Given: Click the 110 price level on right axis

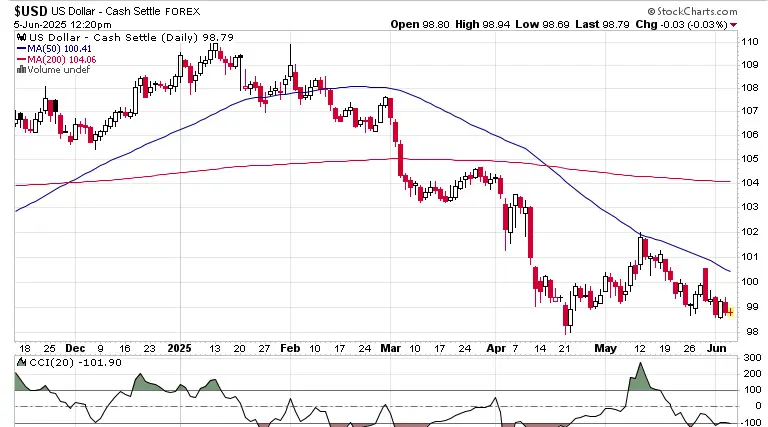Looking at the screenshot, I should pos(749,42).
